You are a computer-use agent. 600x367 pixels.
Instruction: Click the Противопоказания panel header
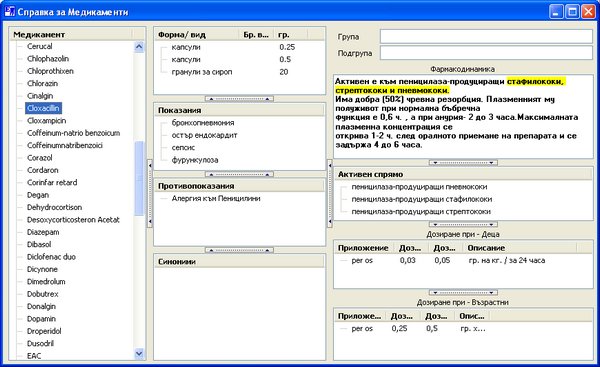click(x=240, y=186)
